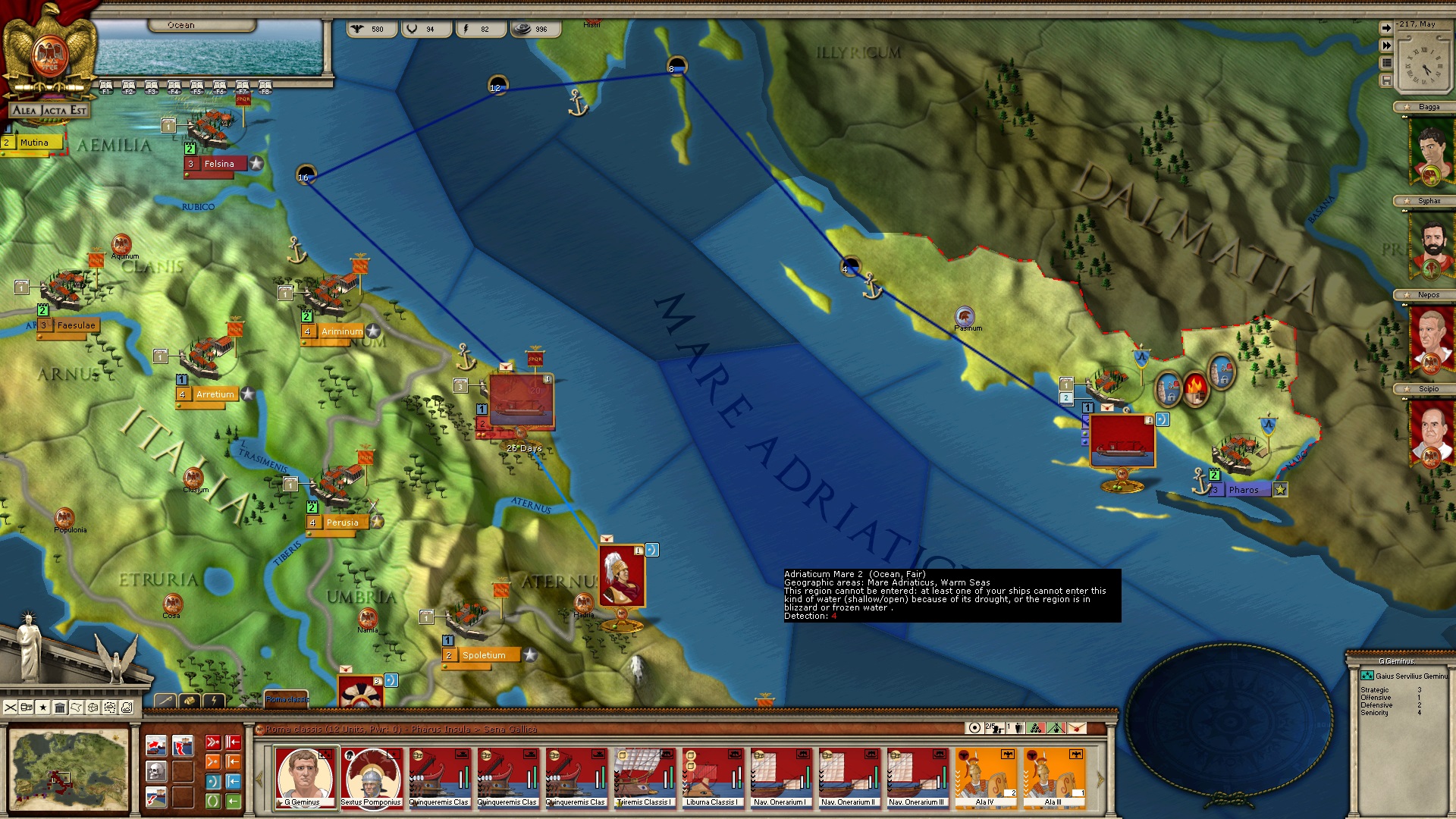Select the Roma classis stack tab
The height and width of the screenshot is (819, 1456).
coord(287,699)
